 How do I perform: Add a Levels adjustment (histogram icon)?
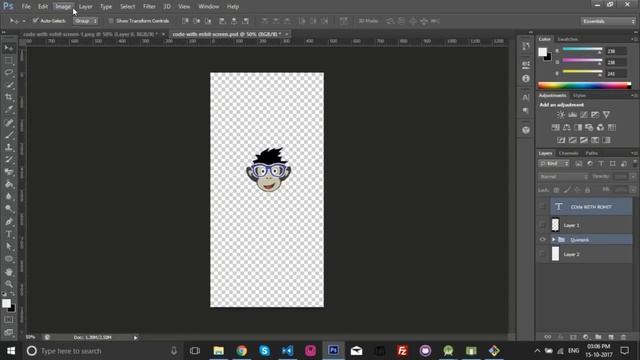[573, 115]
